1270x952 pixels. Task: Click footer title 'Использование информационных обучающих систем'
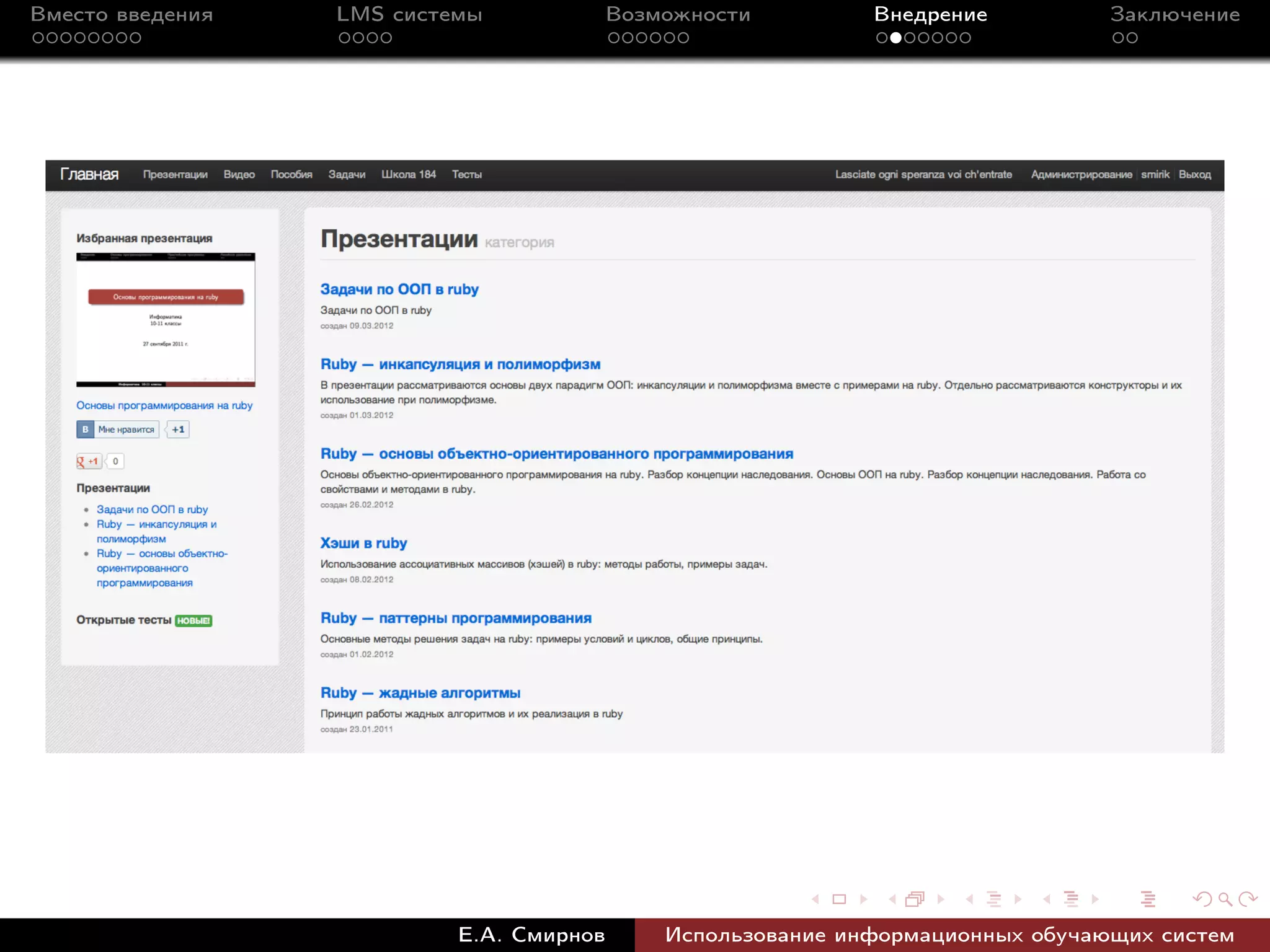pos(949,935)
